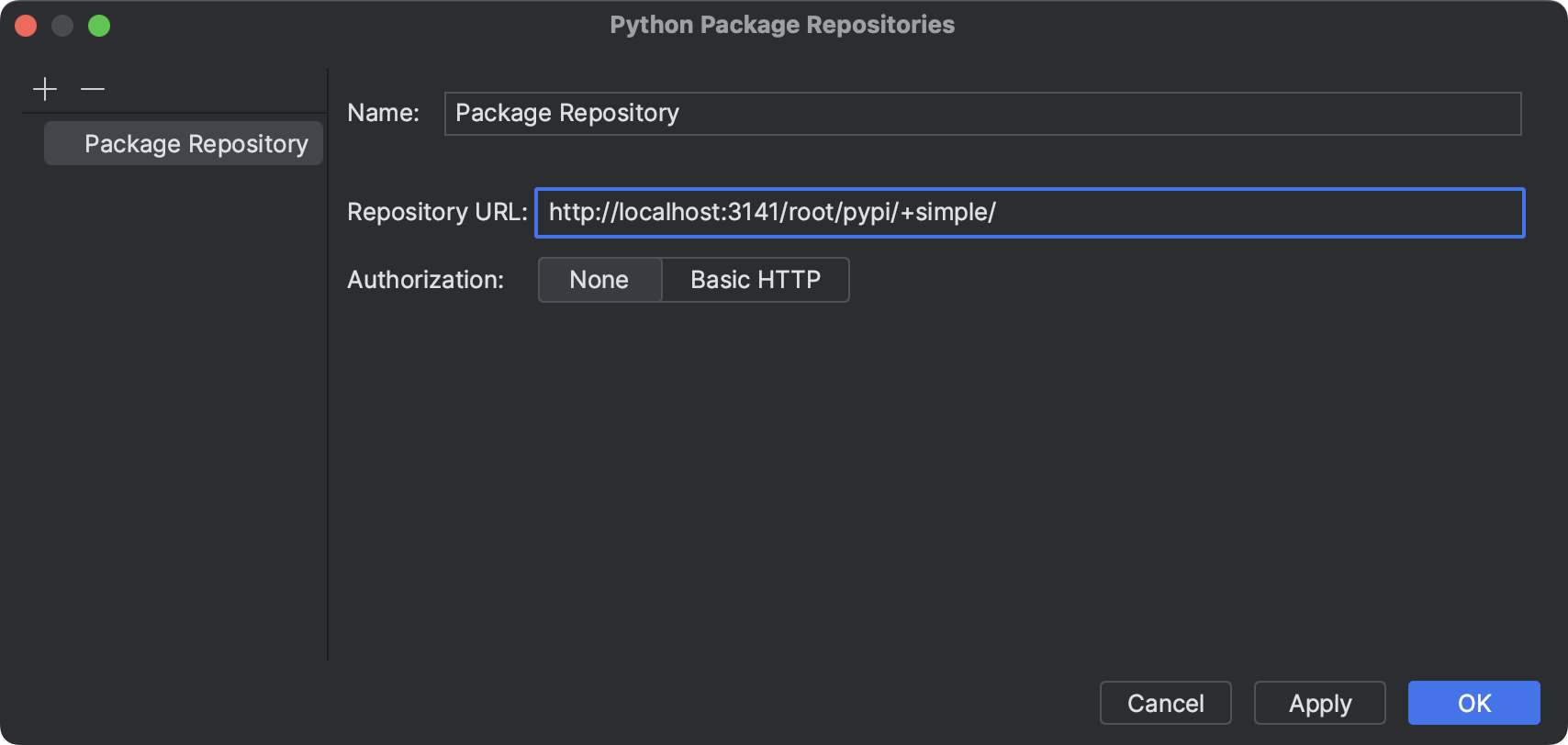Close the dialog using the red button

[26, 26]
